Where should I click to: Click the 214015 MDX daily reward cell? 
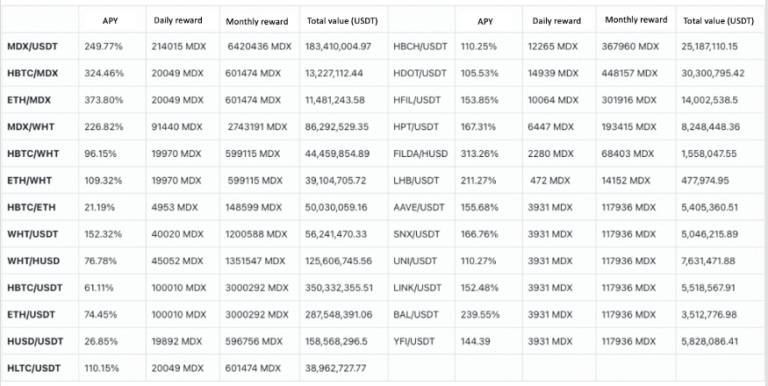click(x=179, y=47)
